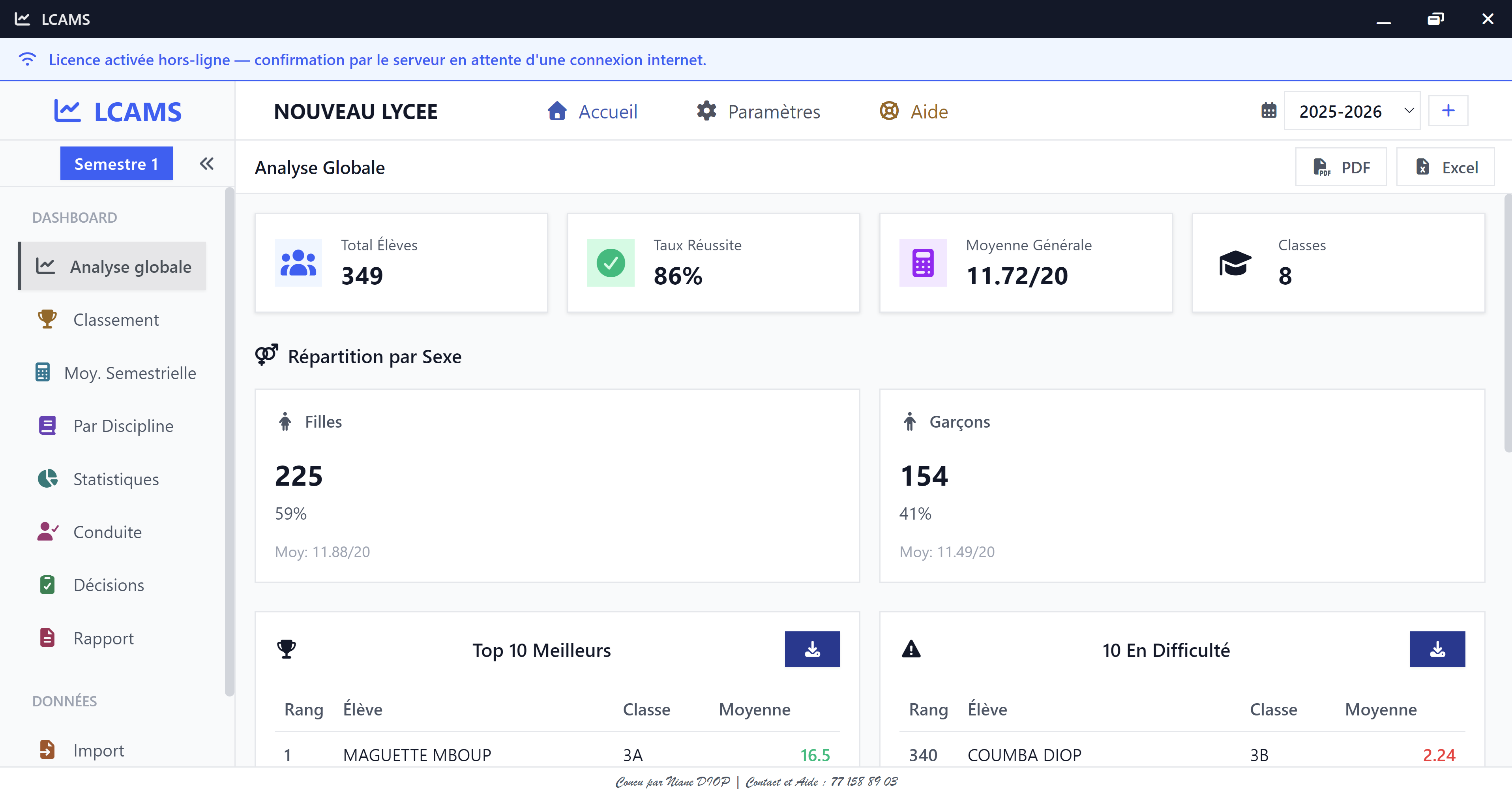
Task: Click the Classes 8 card
Action: [1338, 263]
